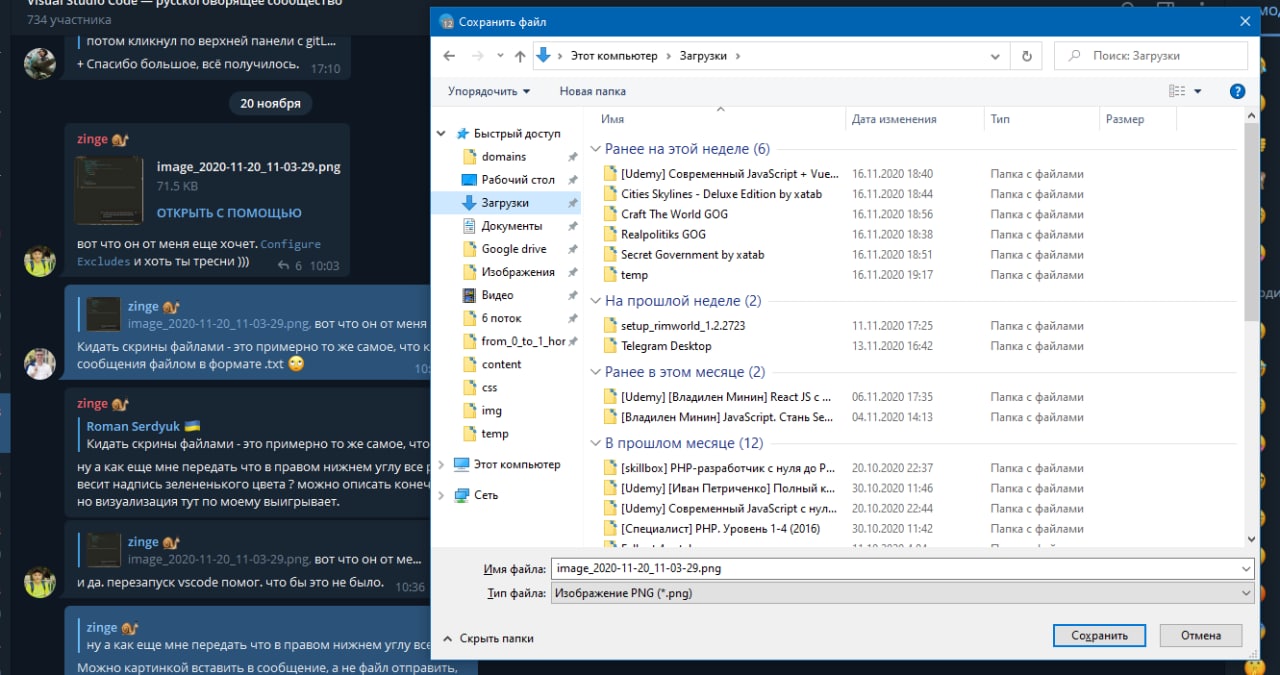Open the Упорядочить menu
1280x675 pixels.
[x=489, y=91]
